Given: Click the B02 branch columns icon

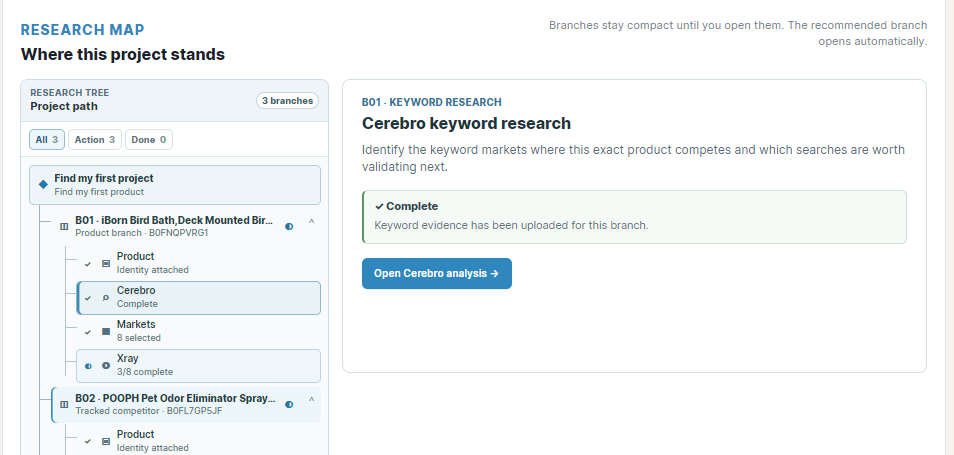Looking at the screenshot, I should (x=64, y=405).
